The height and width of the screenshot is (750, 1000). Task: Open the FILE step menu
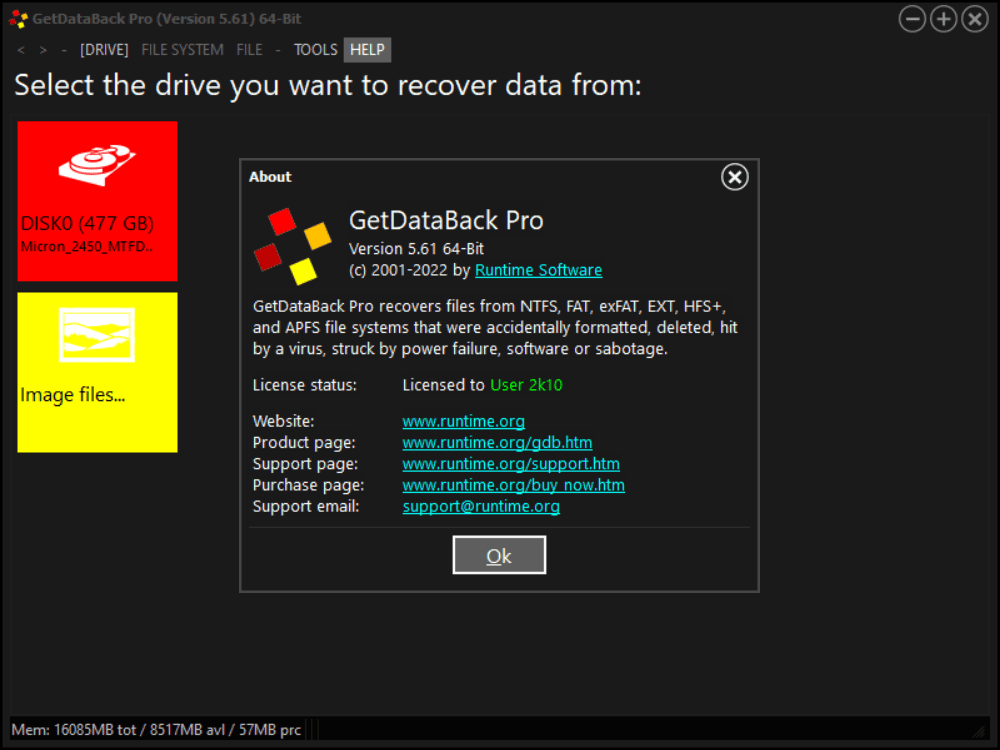click(x=249, y=50)
